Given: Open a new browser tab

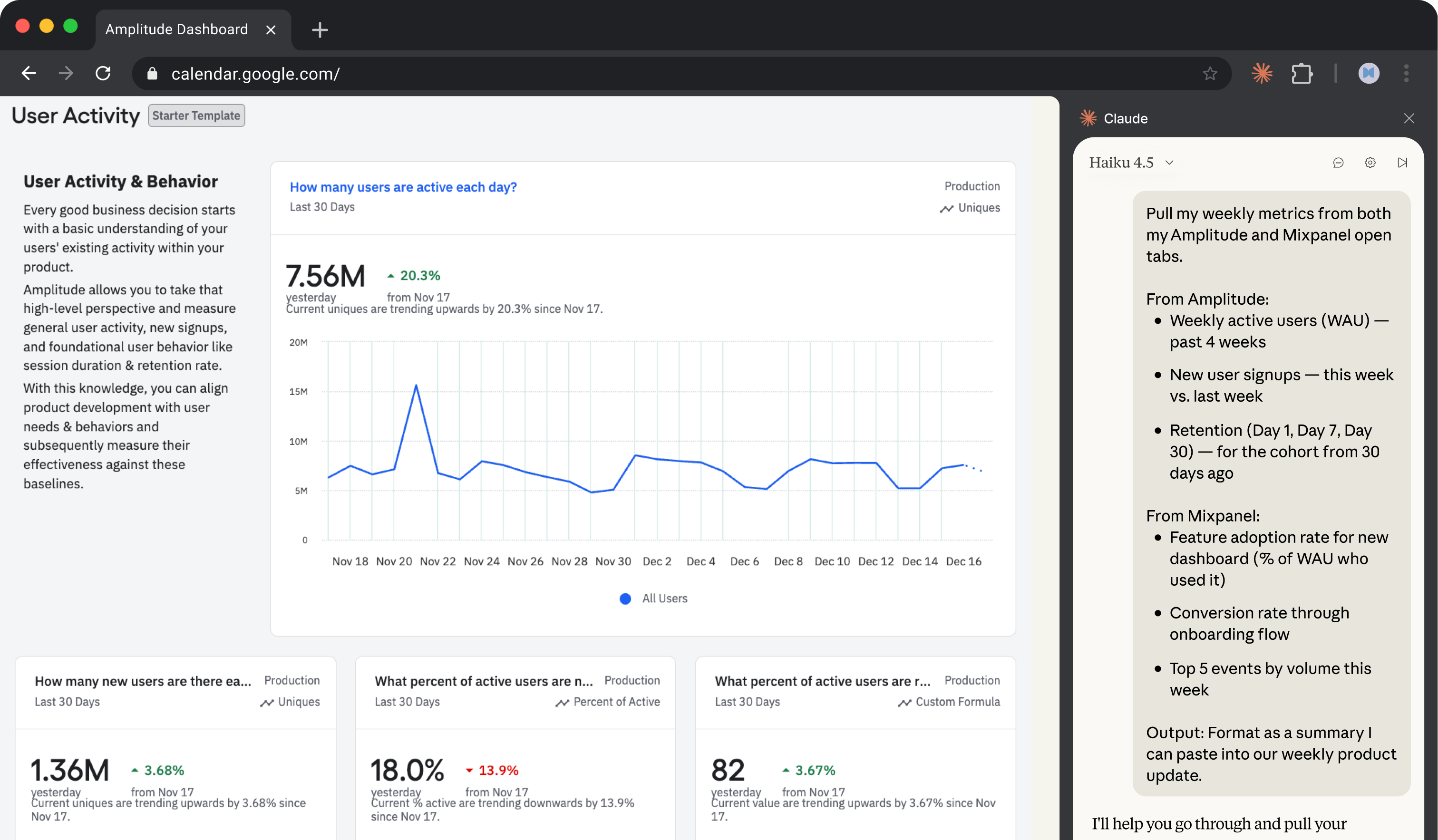Looking at the screenshot, I should tap(320, 29).
